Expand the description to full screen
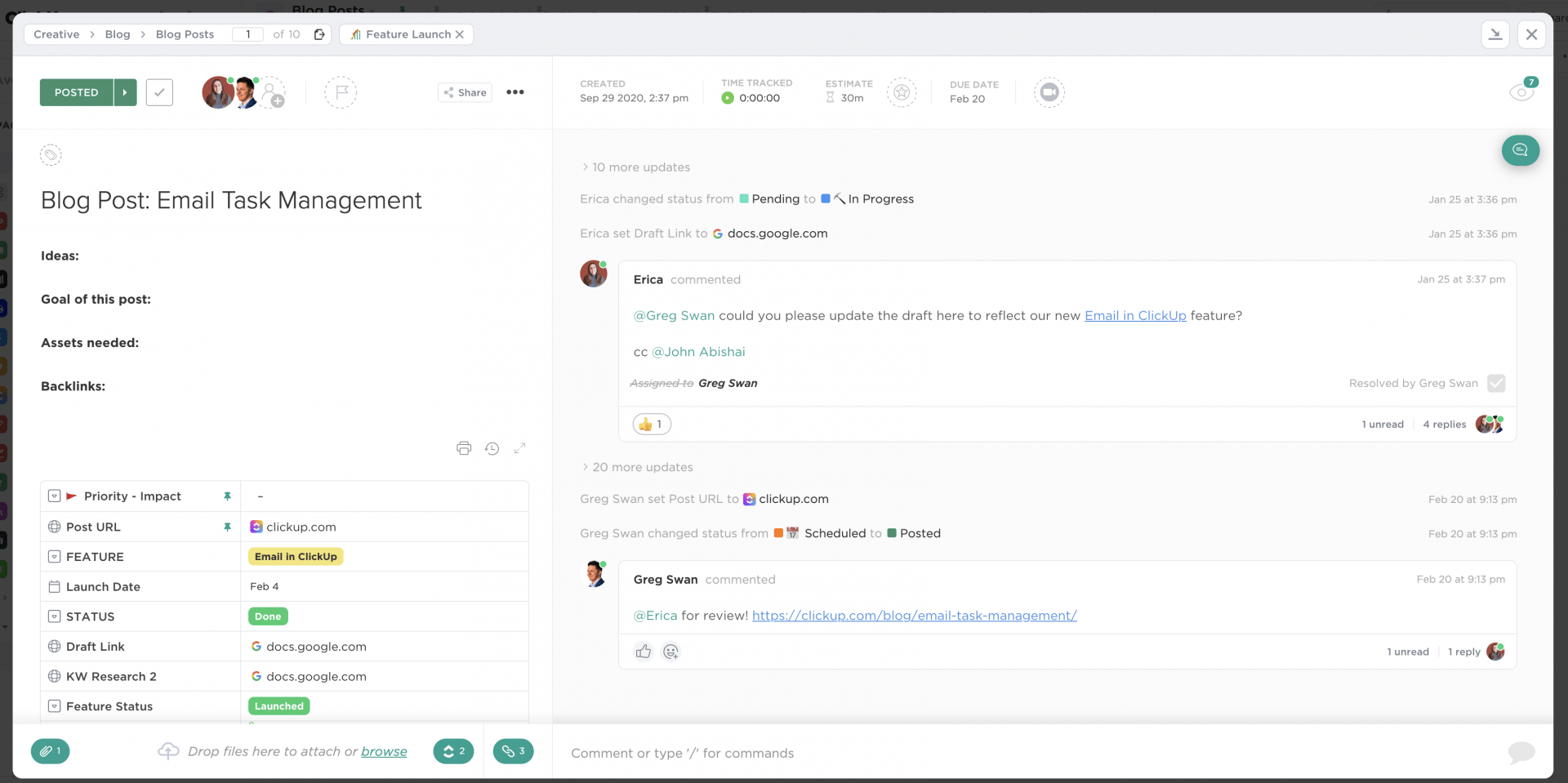The width and height of the screenshot is (1568, 783). coord(519,448)
